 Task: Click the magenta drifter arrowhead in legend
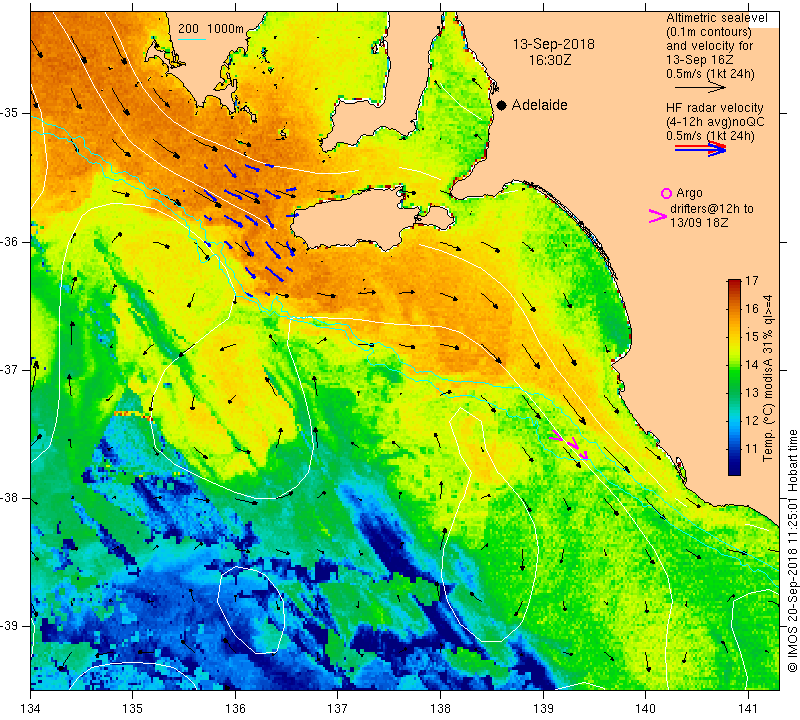click(x=658, y=216)
